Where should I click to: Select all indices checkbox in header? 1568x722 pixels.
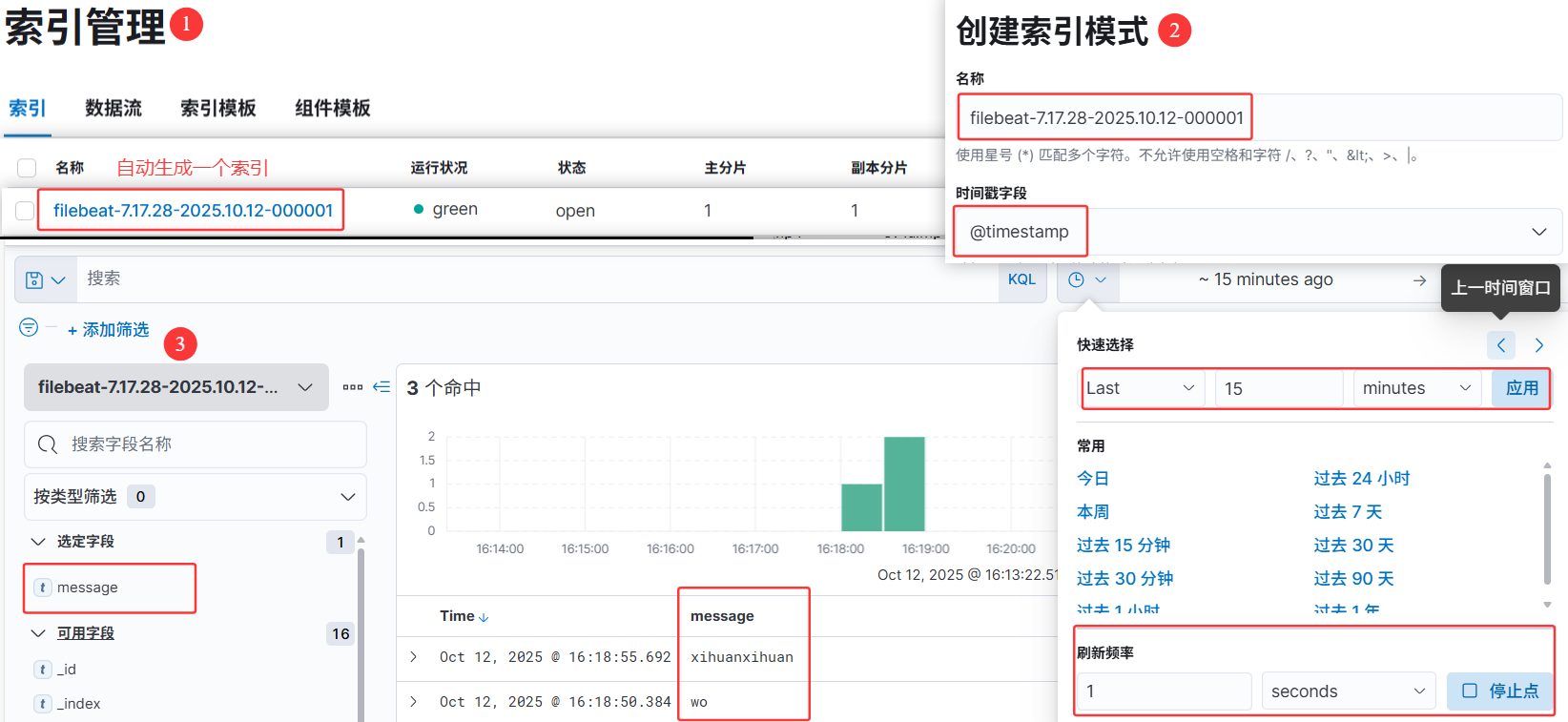point(27,168)
